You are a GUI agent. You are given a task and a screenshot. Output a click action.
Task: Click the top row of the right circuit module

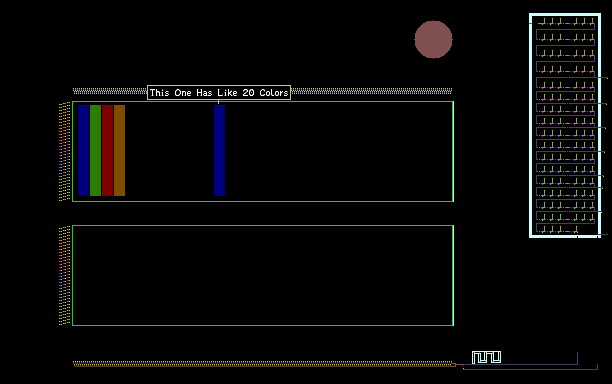pos(565,22)
